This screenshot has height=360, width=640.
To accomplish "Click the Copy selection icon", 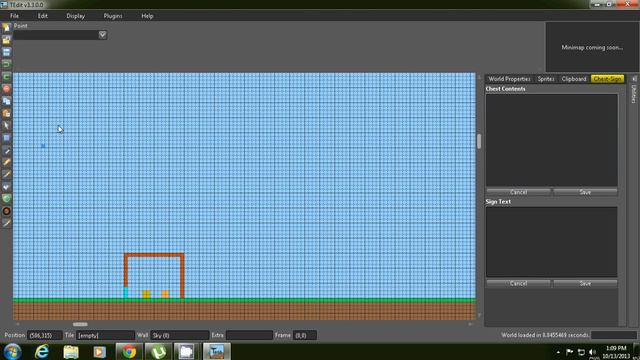I will click(x=6, y=101).
